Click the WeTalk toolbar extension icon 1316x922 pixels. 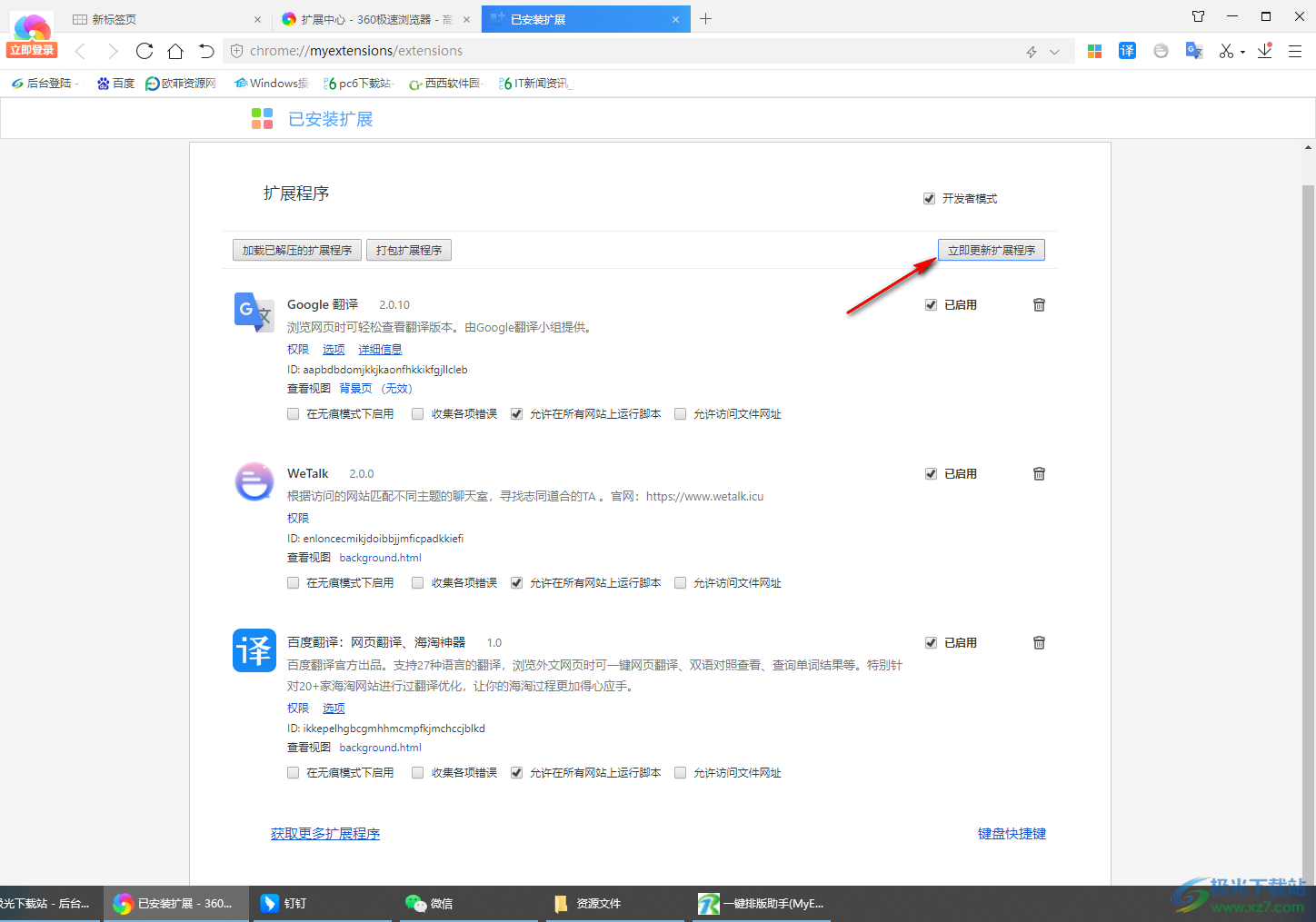pyautogui.click(x=1161, y=51)
